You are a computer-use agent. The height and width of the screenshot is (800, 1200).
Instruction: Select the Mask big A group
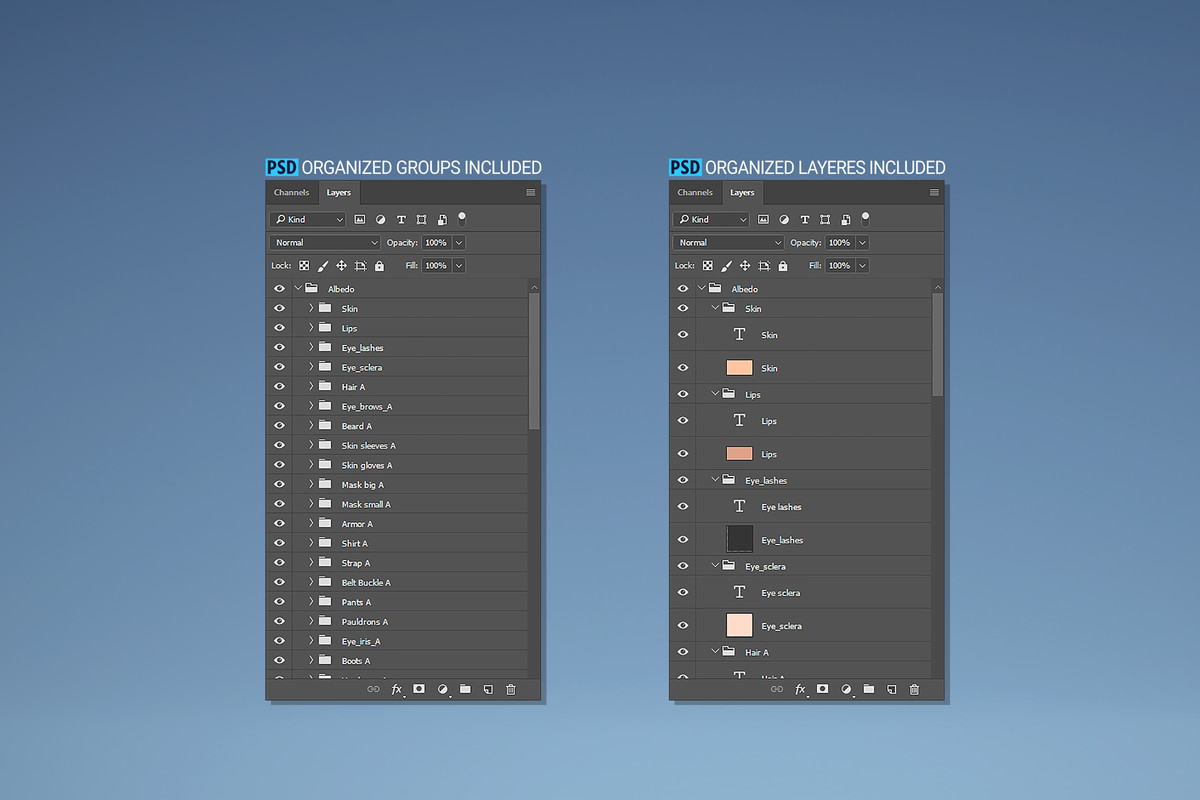(362, 485)
